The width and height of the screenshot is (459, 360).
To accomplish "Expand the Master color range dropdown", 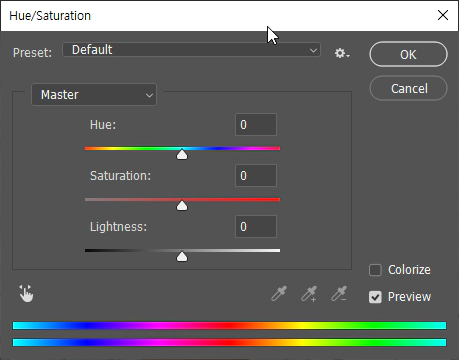I will pyautogui.click(x=94, y=95).
